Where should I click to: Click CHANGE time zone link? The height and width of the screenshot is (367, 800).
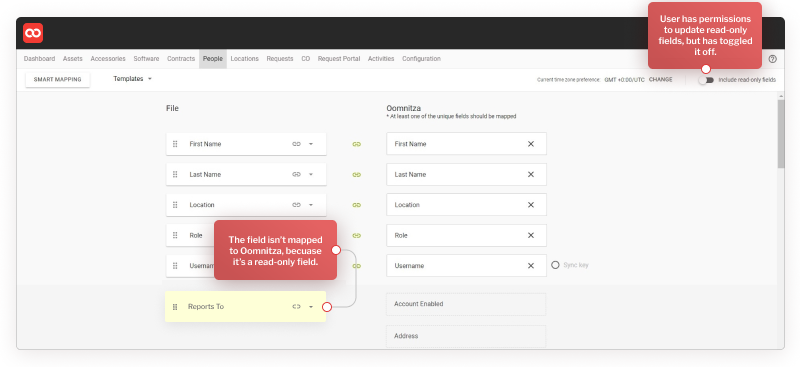(661, 80)
